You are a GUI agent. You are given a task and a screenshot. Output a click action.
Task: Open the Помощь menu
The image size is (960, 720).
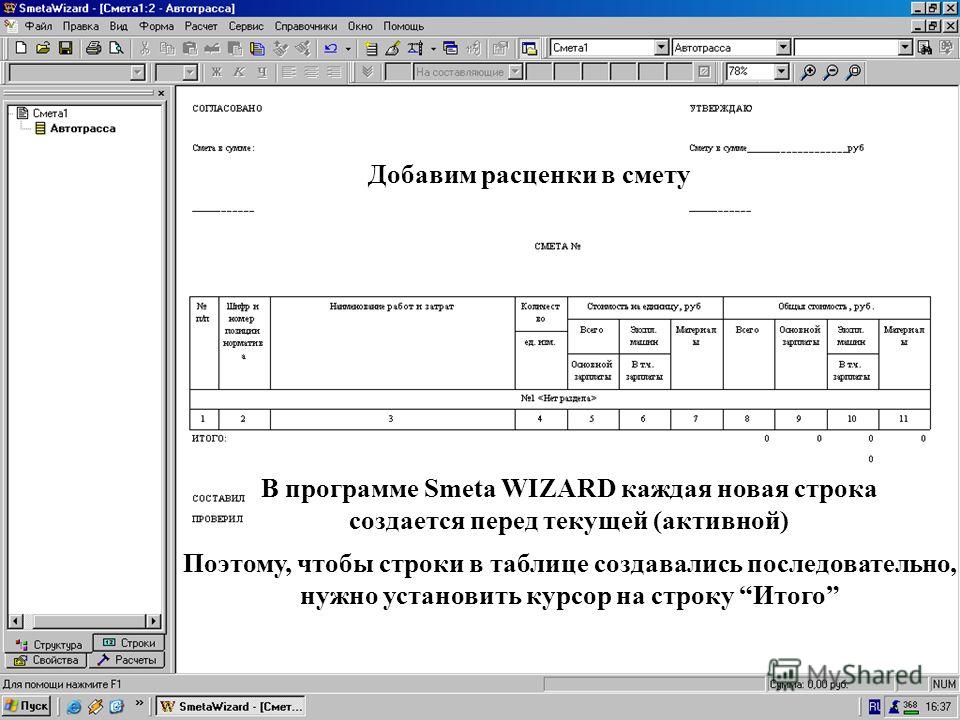(x=403, y=26)
